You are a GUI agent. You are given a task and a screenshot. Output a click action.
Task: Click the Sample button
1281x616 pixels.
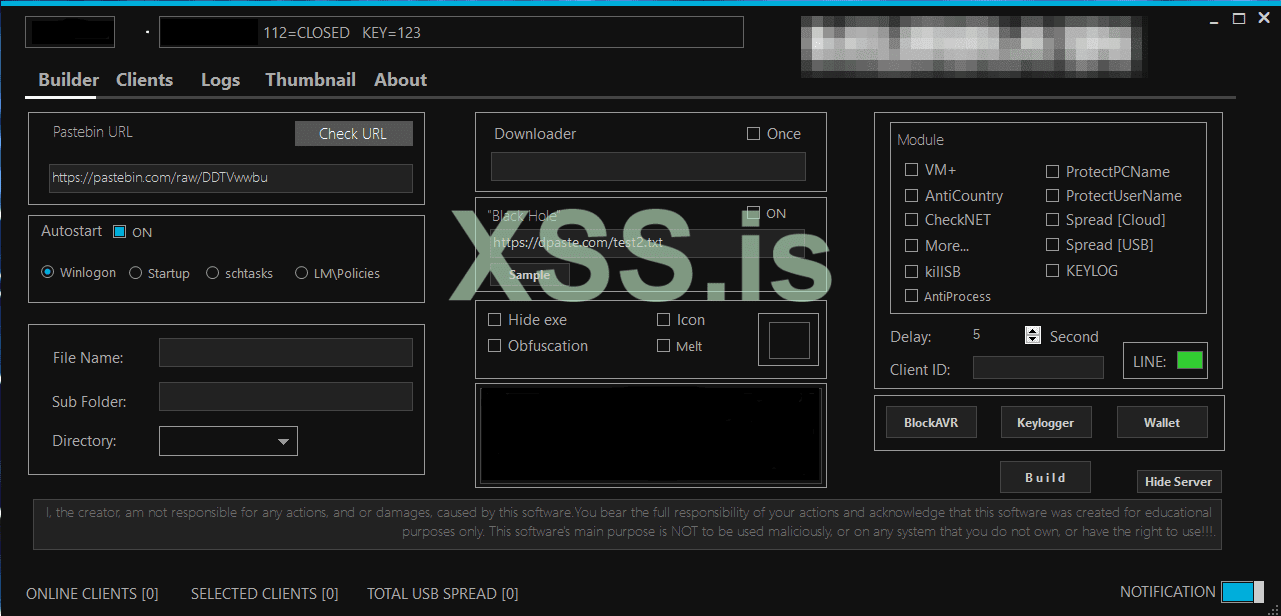point(529,275)
